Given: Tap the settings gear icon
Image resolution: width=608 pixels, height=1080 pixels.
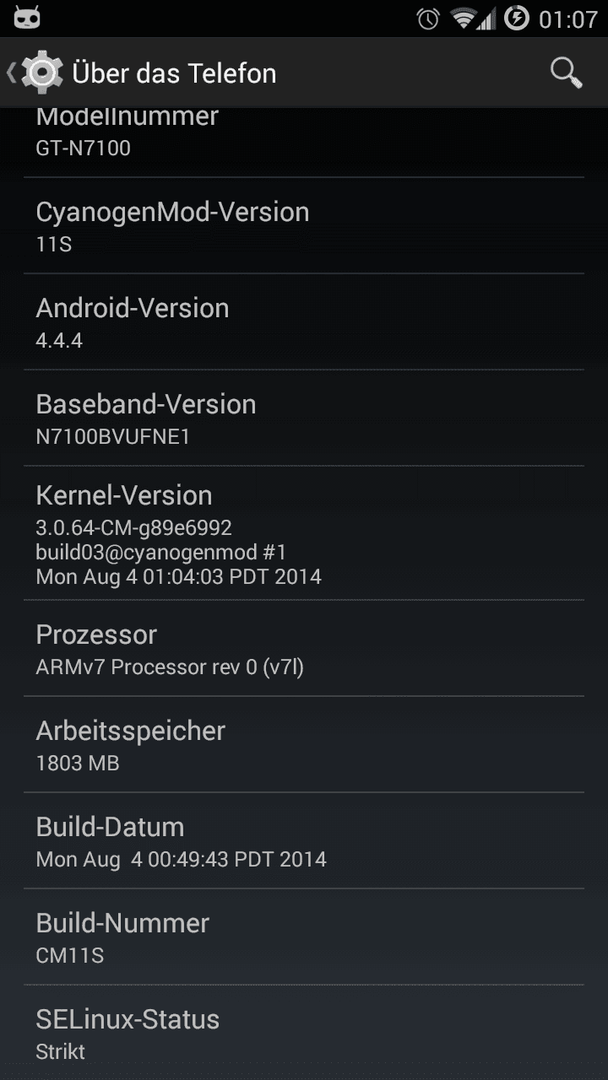Looking at the screenshot, I should 42,72.
